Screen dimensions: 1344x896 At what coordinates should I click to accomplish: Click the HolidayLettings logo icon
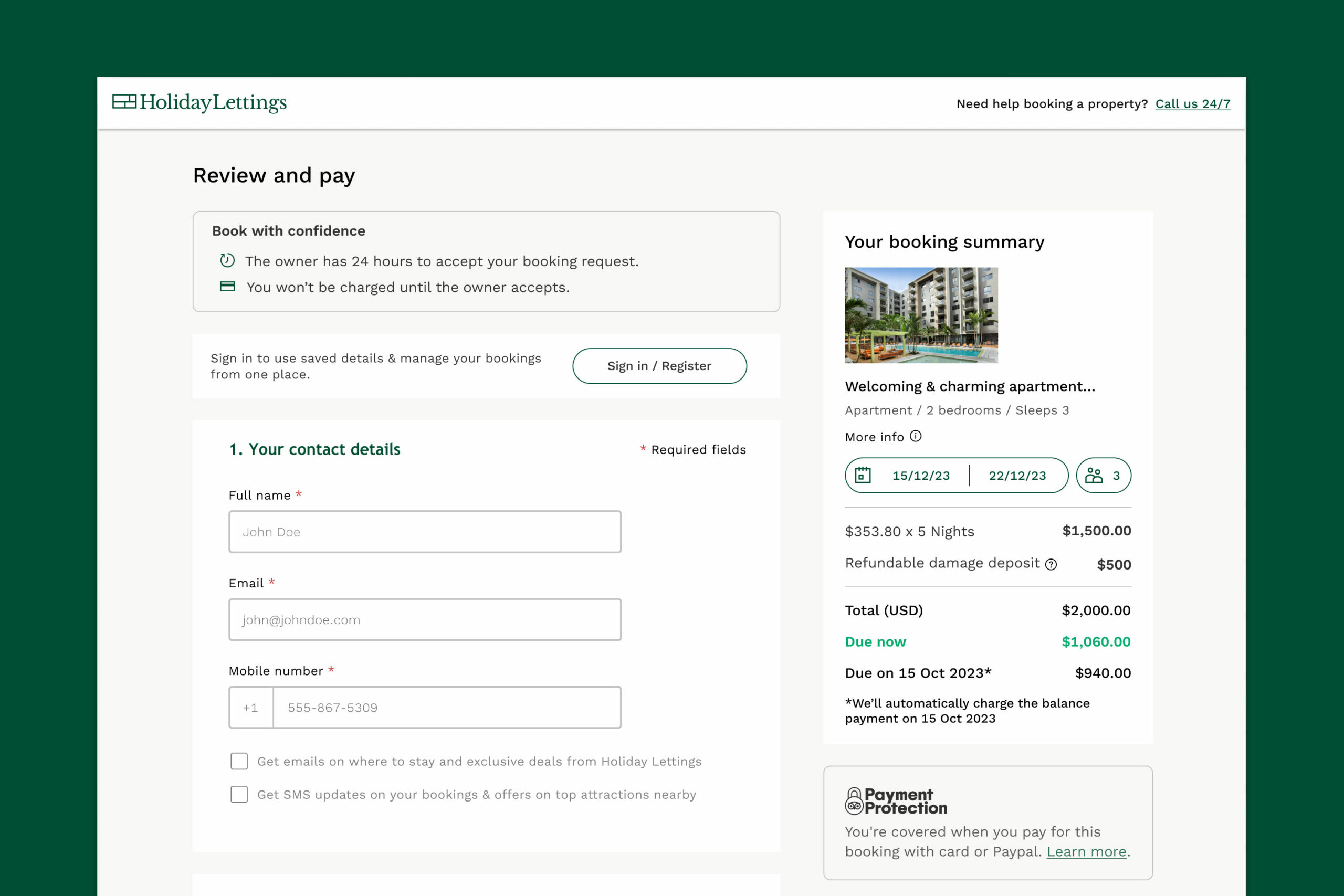pos(124,102)
